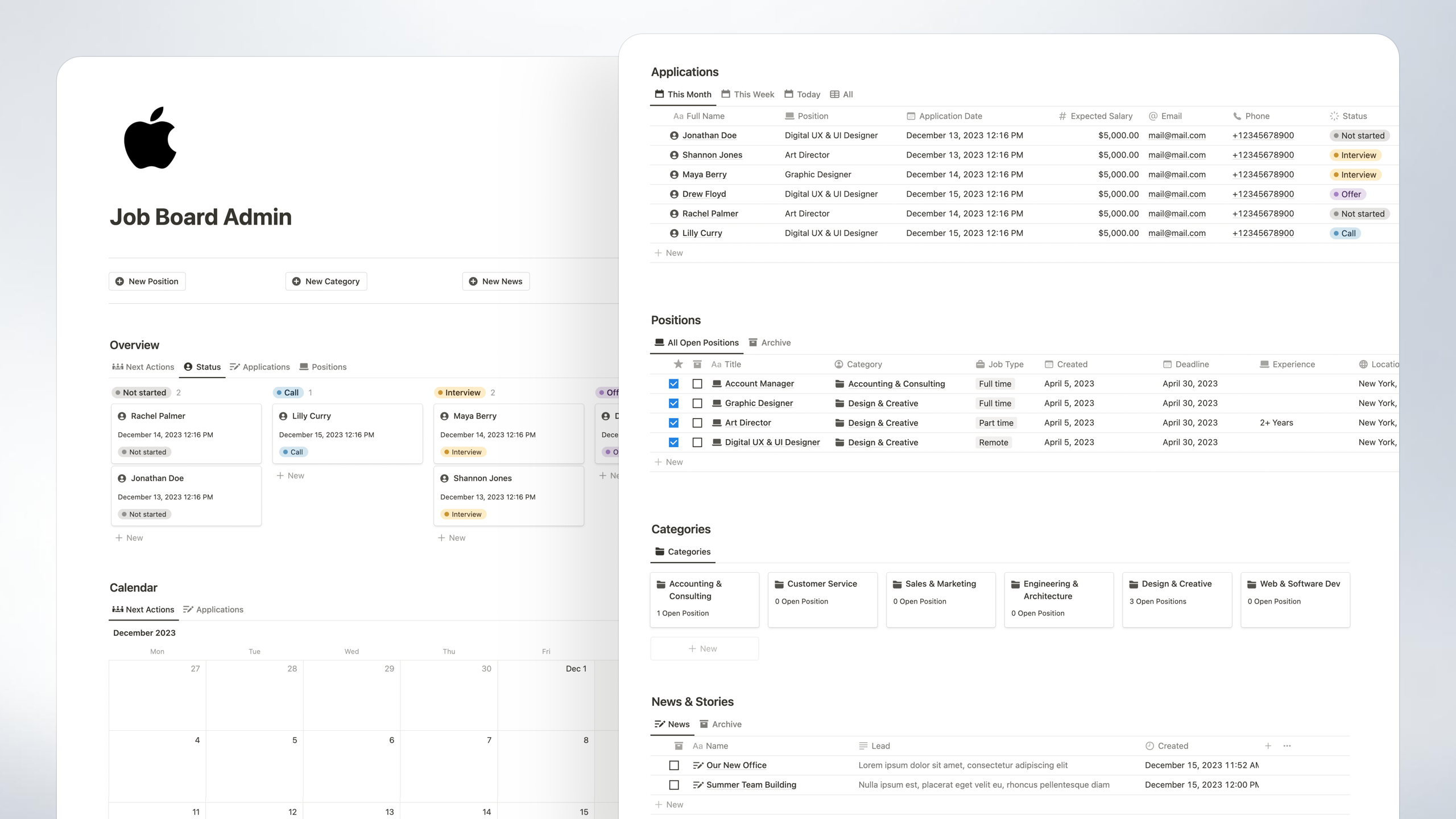Uncheck the Account Manager position checkbox
Image resolution: width=1456 pixels, height=819 pixels.
(675, 384)
